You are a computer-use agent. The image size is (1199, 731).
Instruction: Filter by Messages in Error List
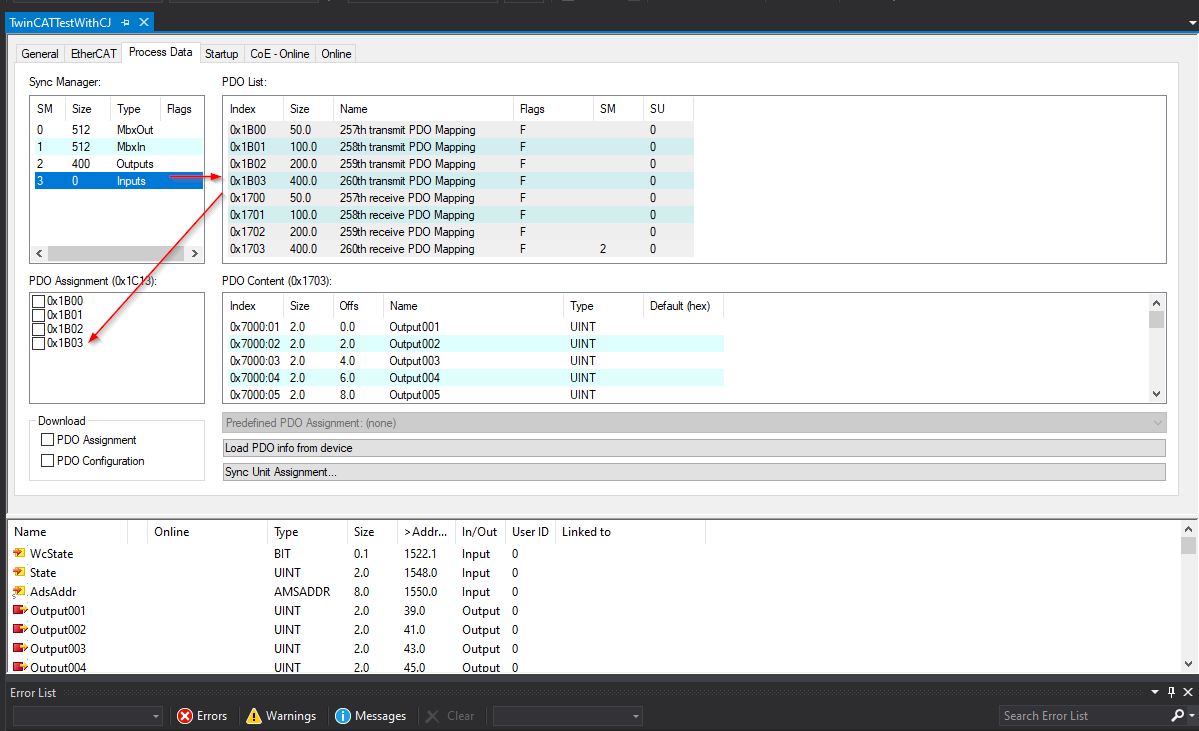(x=371, y=716)
